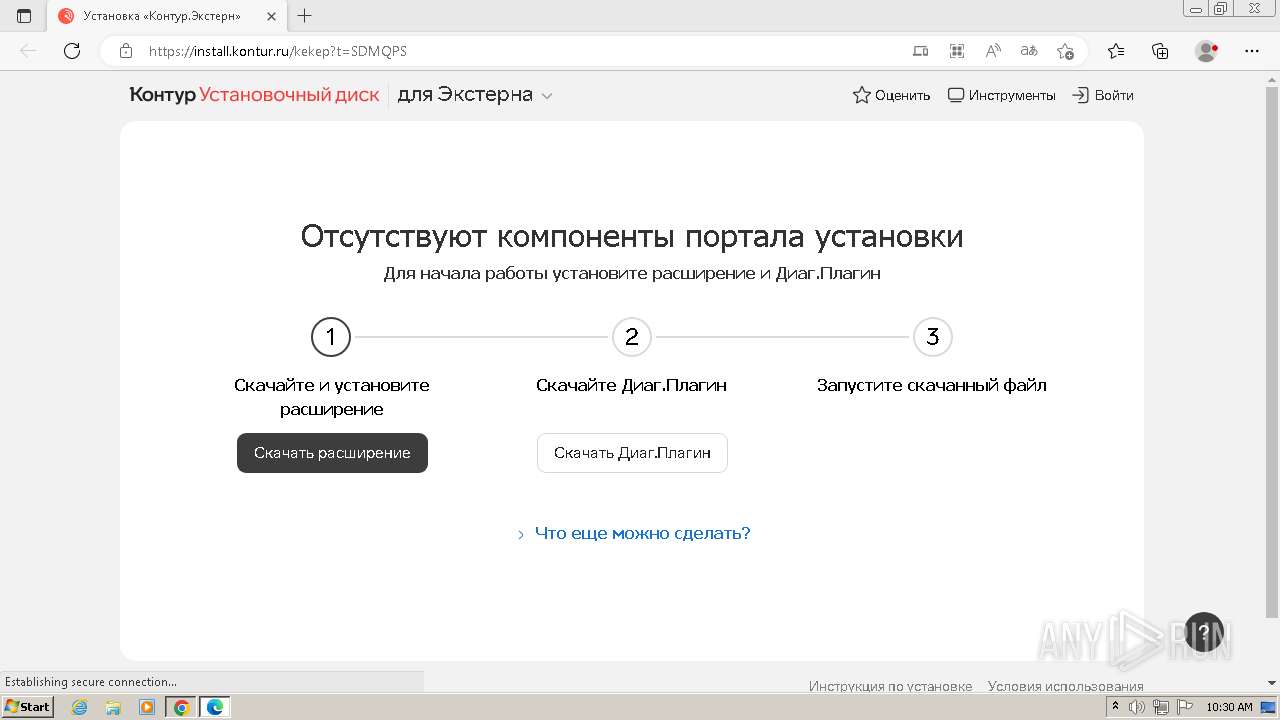Image resolution: width=1280 pixels, height=720 pixels.
Task: Open the Action Center flag icon
Action: tap(1184, 707)
